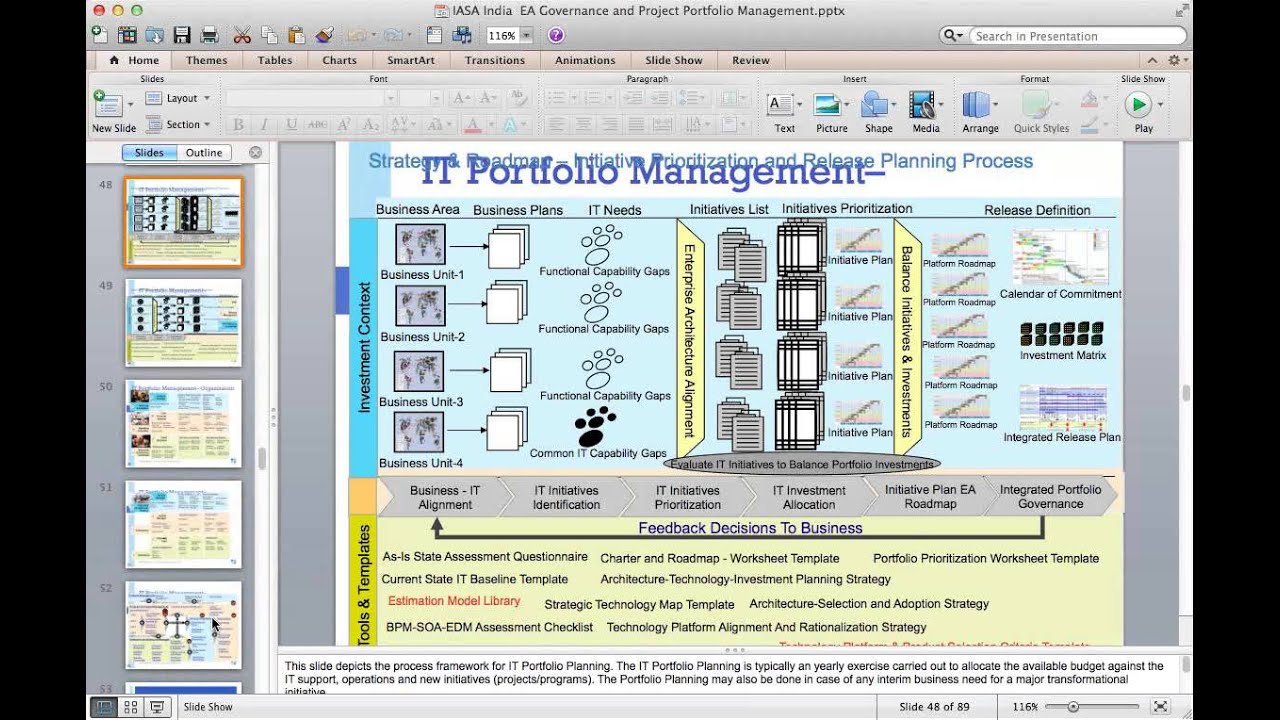The width and height of the screenshot is (1280, 720).
Task: Collapse the ribbon with the chevron
Action: [x=1152, y=60]
